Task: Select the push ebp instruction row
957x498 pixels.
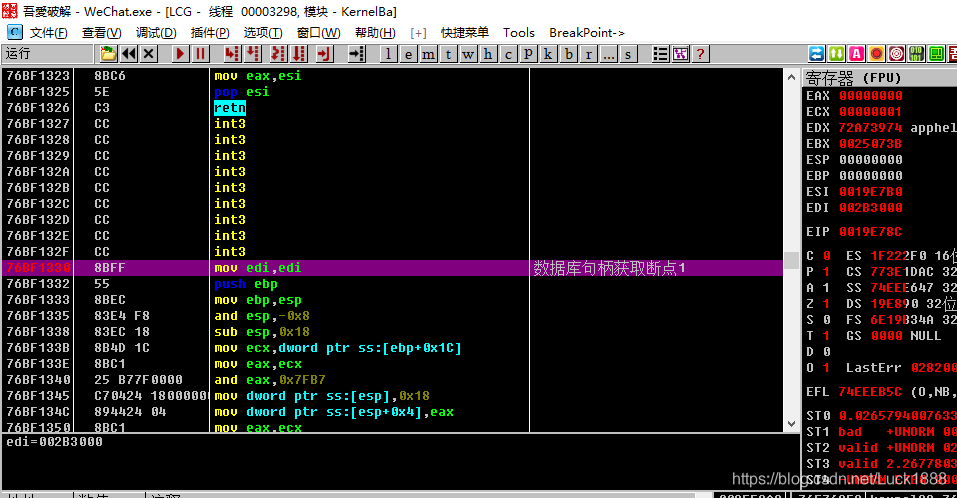Action: click(x=392, y=284)
